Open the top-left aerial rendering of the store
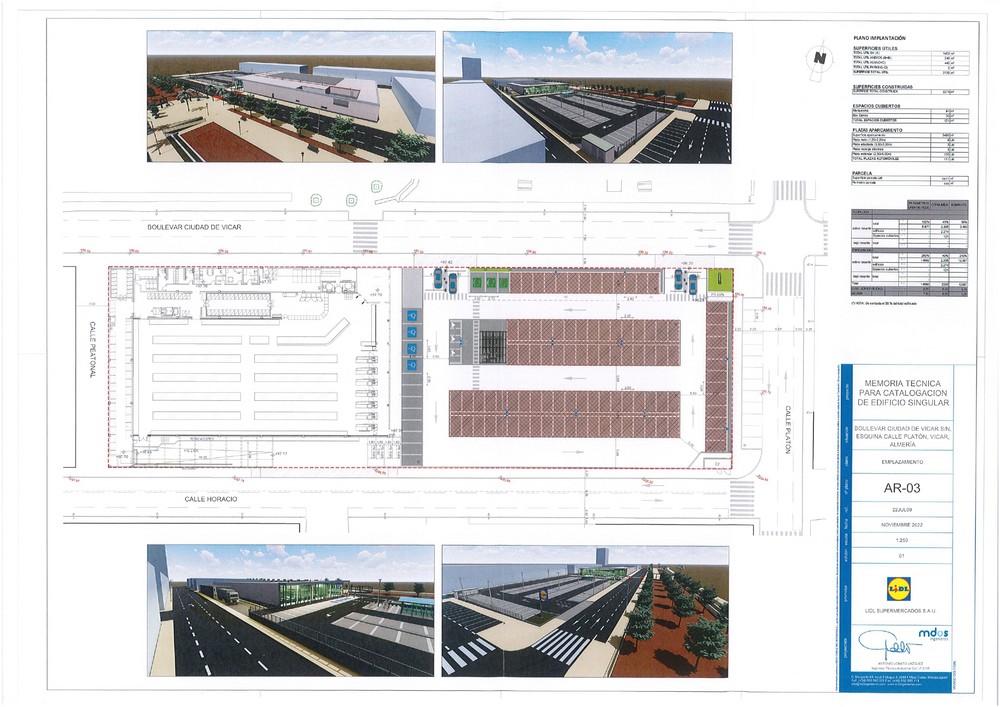 click(x=290, y=96)
